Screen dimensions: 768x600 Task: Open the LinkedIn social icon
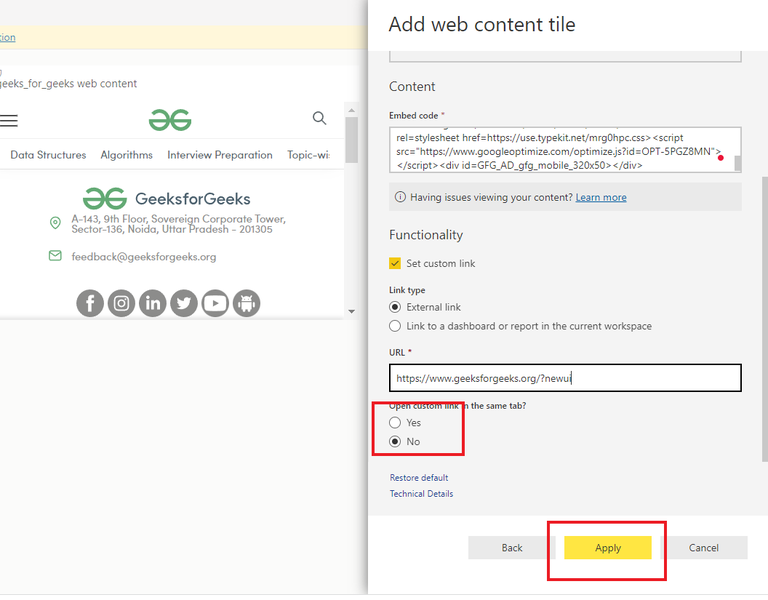(x=153, y=303)
